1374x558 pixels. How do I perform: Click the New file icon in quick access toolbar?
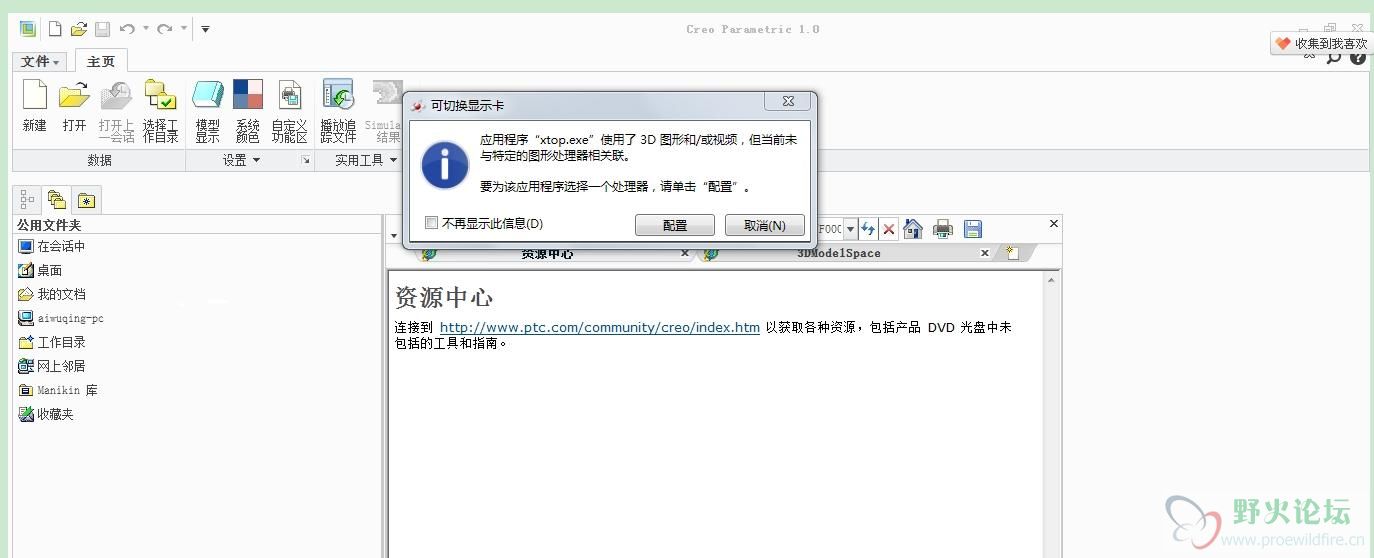point(55,29)
